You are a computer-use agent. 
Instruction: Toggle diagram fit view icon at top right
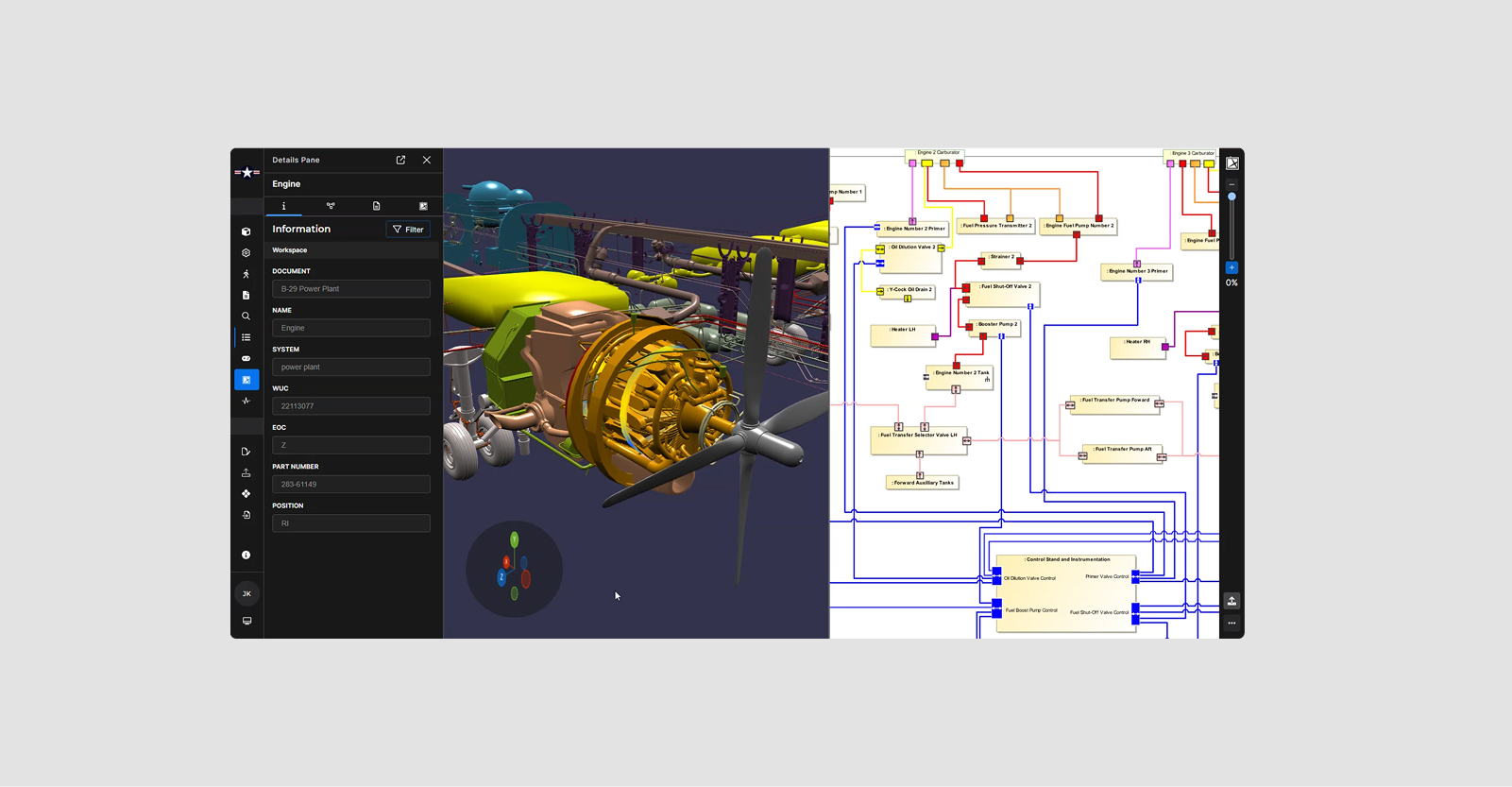pos(1232,163)
